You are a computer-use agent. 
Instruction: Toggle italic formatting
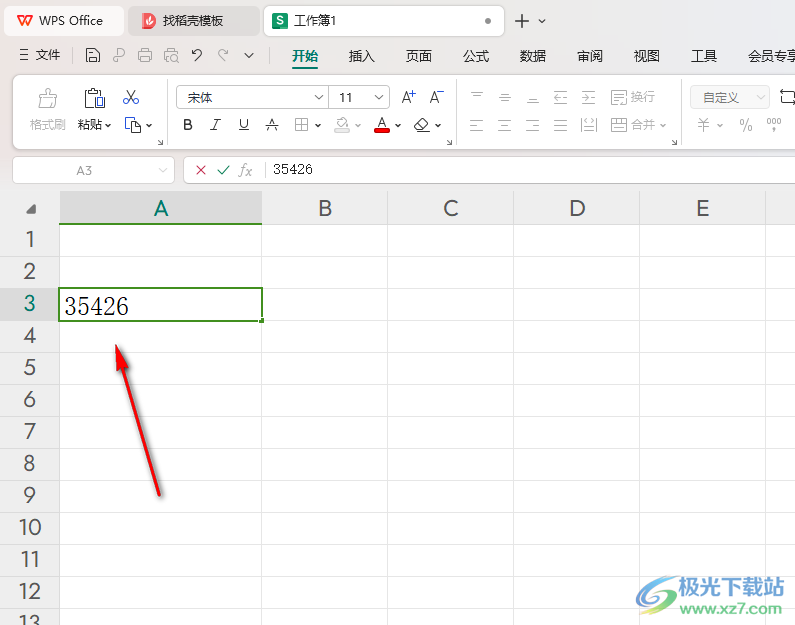(215, 125)
